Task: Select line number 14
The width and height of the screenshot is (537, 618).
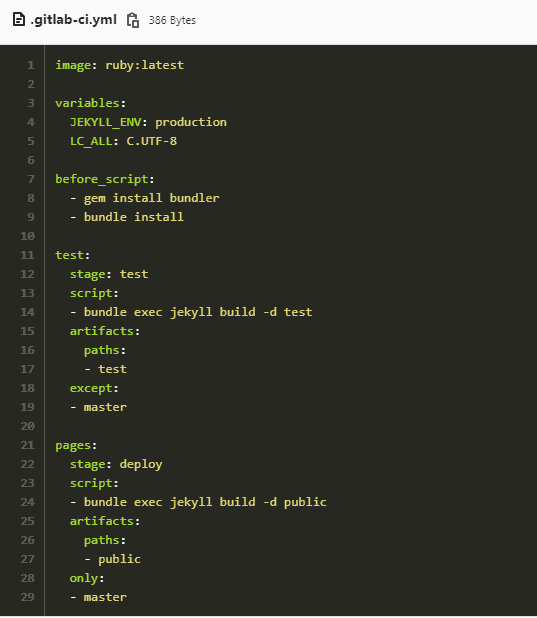Action: [x=28, y=312]
